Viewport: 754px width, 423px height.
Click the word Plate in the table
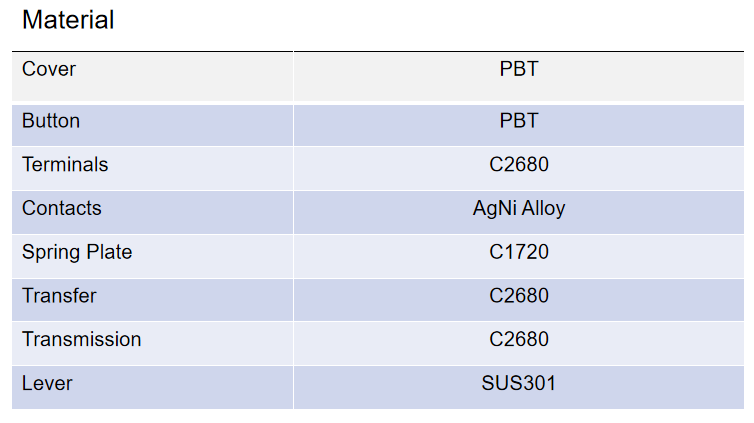click(x=110, y=252)
